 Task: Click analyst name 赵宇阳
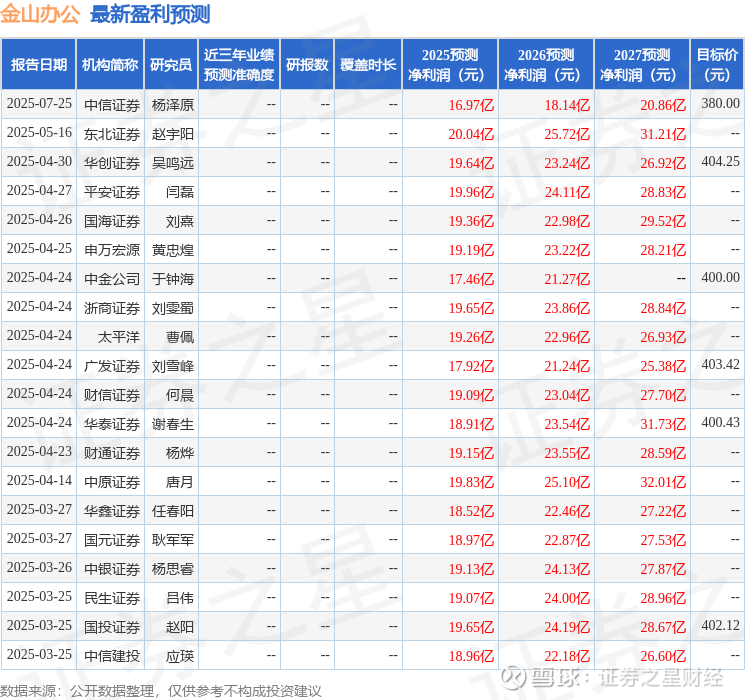tap(172, 134)
